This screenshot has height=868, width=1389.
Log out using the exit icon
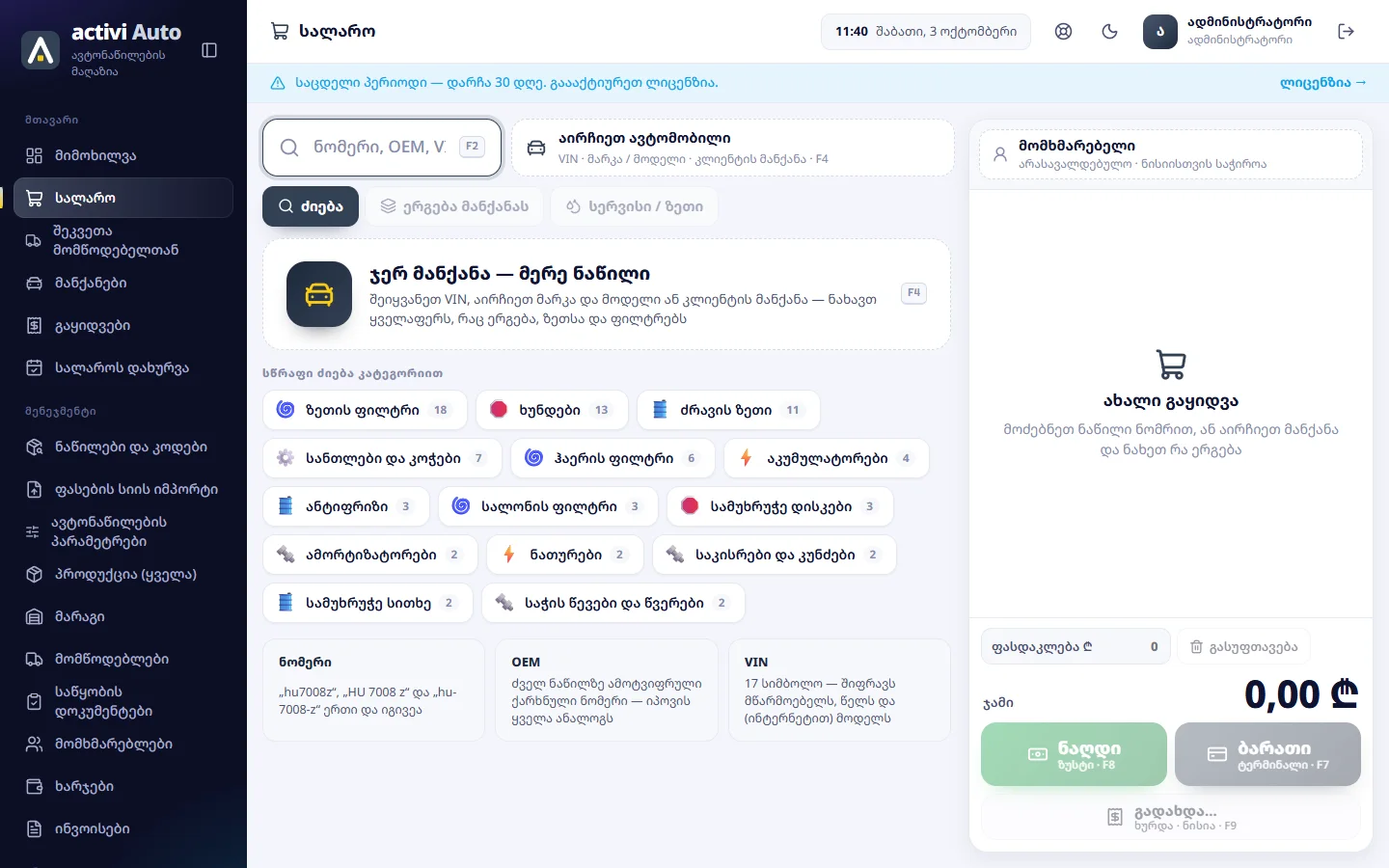[1347, 32]
